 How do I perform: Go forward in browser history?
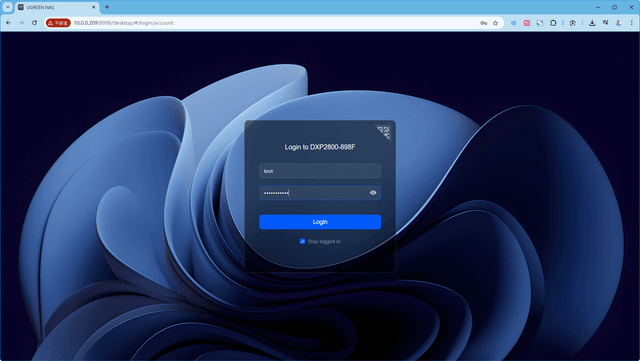tap(22, 23)
